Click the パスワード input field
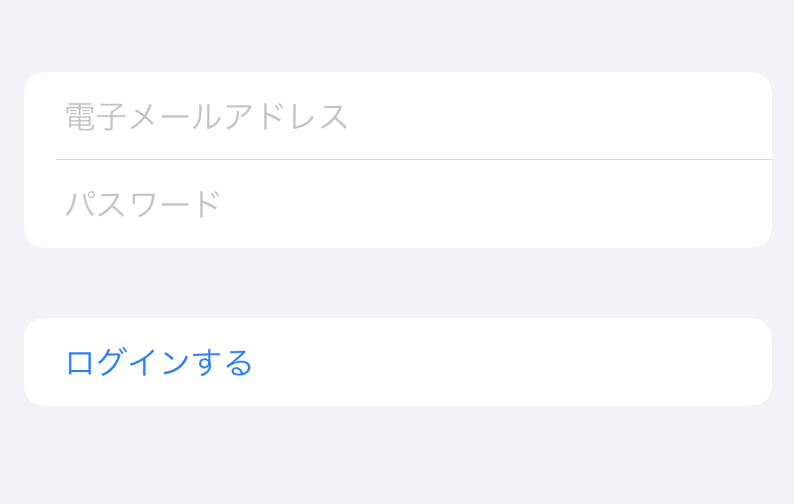The image size is (794, 504). coord(398,204)
